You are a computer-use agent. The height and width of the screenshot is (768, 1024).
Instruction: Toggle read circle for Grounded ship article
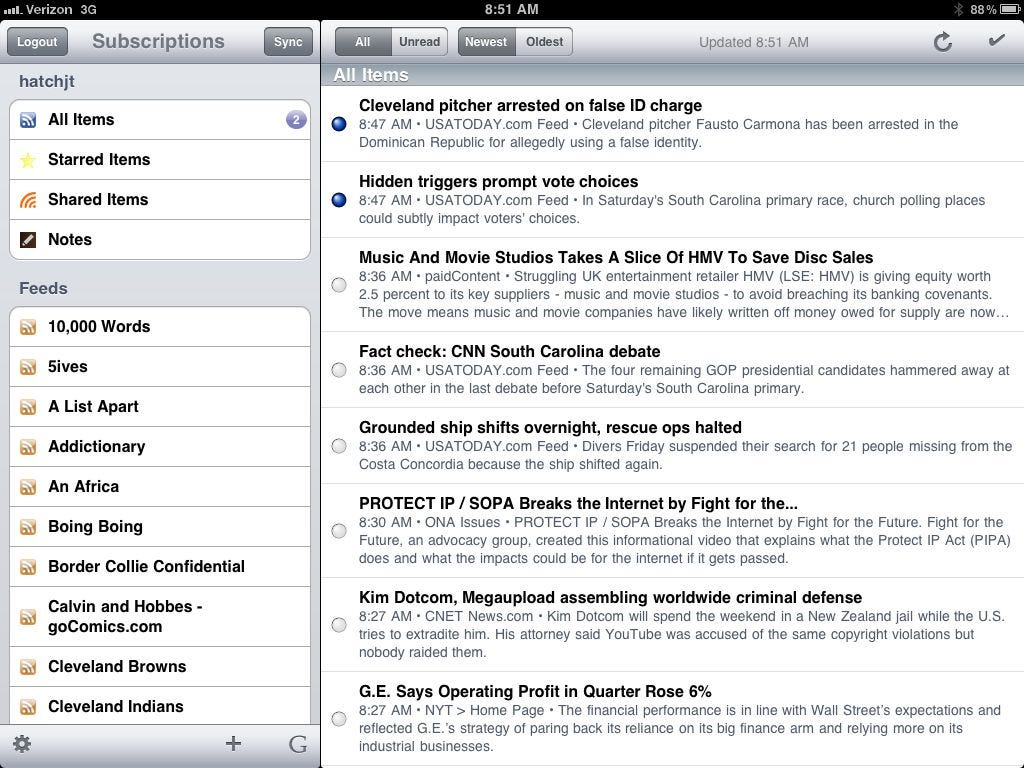click(339, 446)
